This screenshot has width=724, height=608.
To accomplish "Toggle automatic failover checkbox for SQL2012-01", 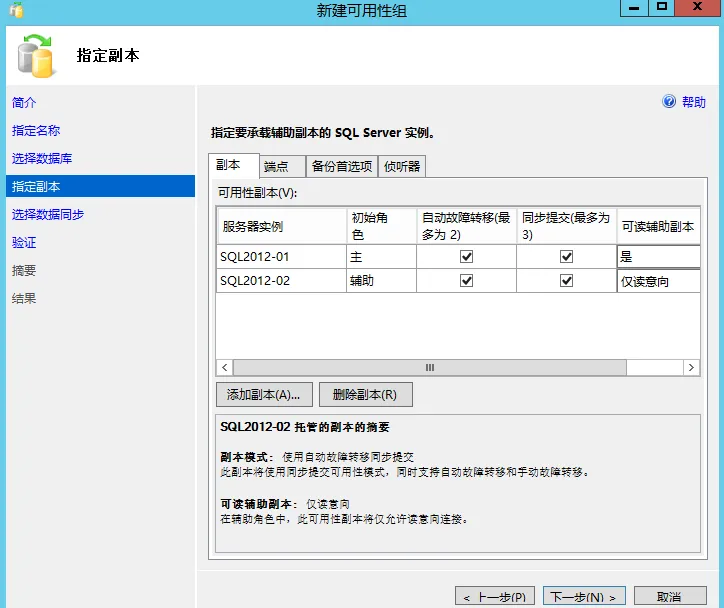I will tap(466, 257).
